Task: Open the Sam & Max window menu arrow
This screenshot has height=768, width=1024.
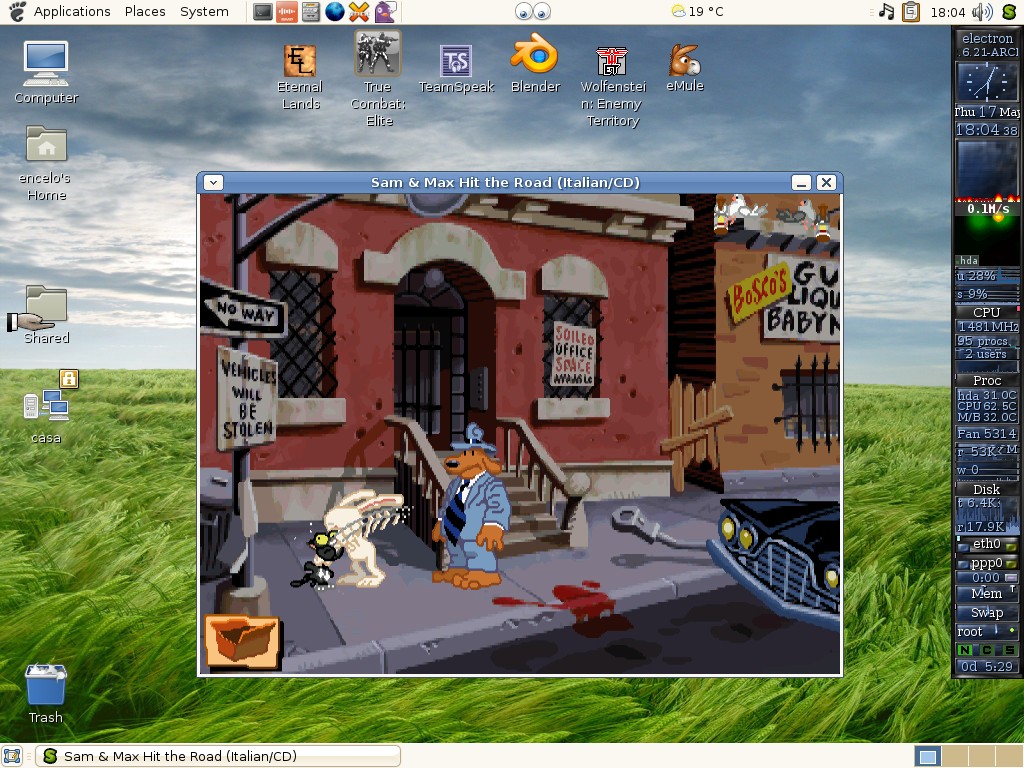Action: pos(214,183)
